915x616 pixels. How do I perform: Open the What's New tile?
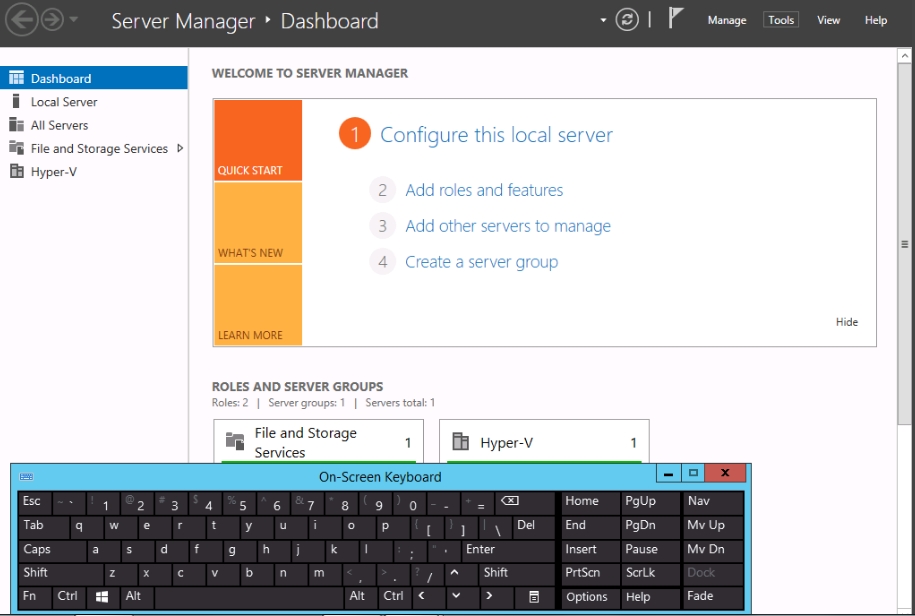[258, 223]
